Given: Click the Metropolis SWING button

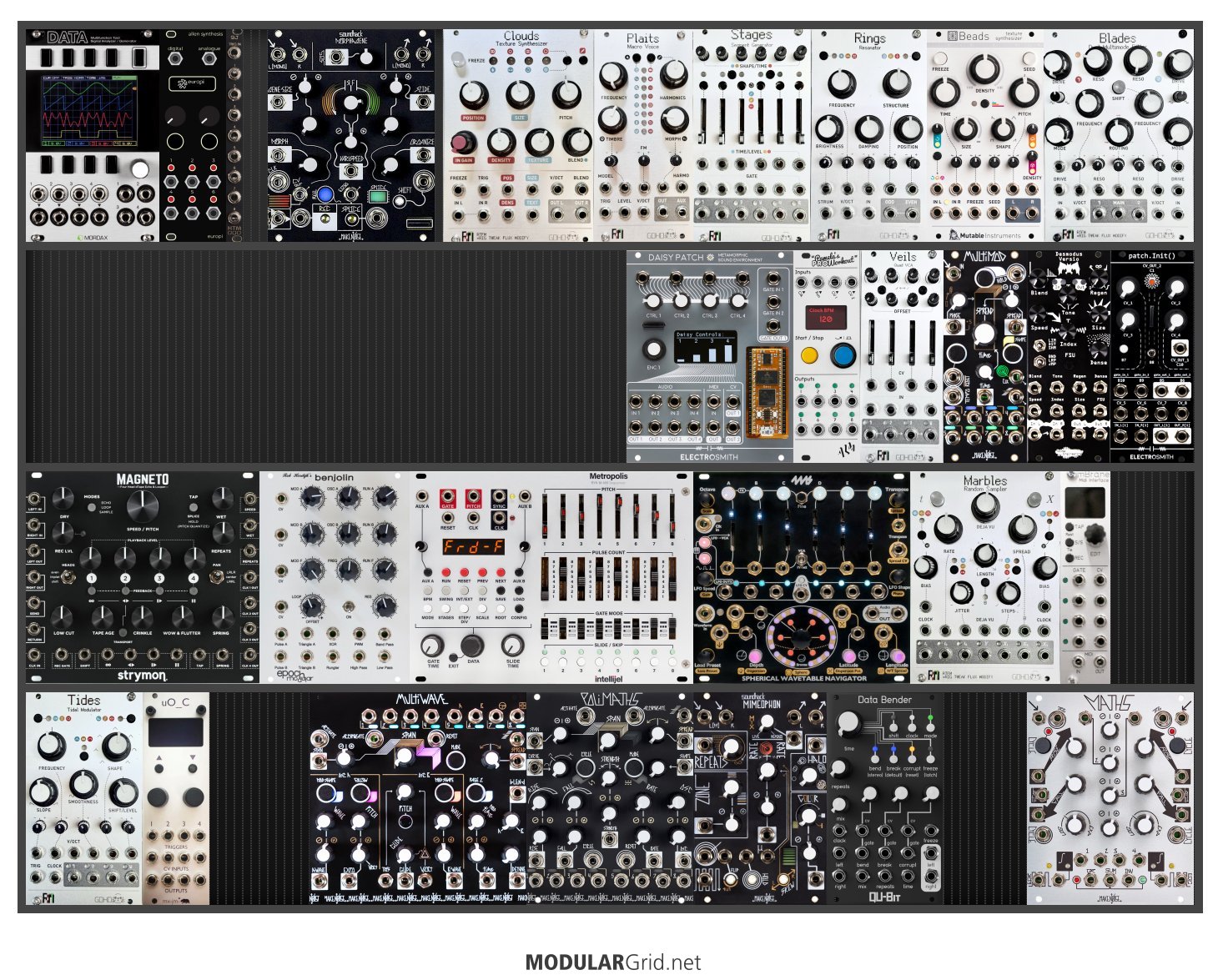Looking at the screenshot, I should coord(446,591).
